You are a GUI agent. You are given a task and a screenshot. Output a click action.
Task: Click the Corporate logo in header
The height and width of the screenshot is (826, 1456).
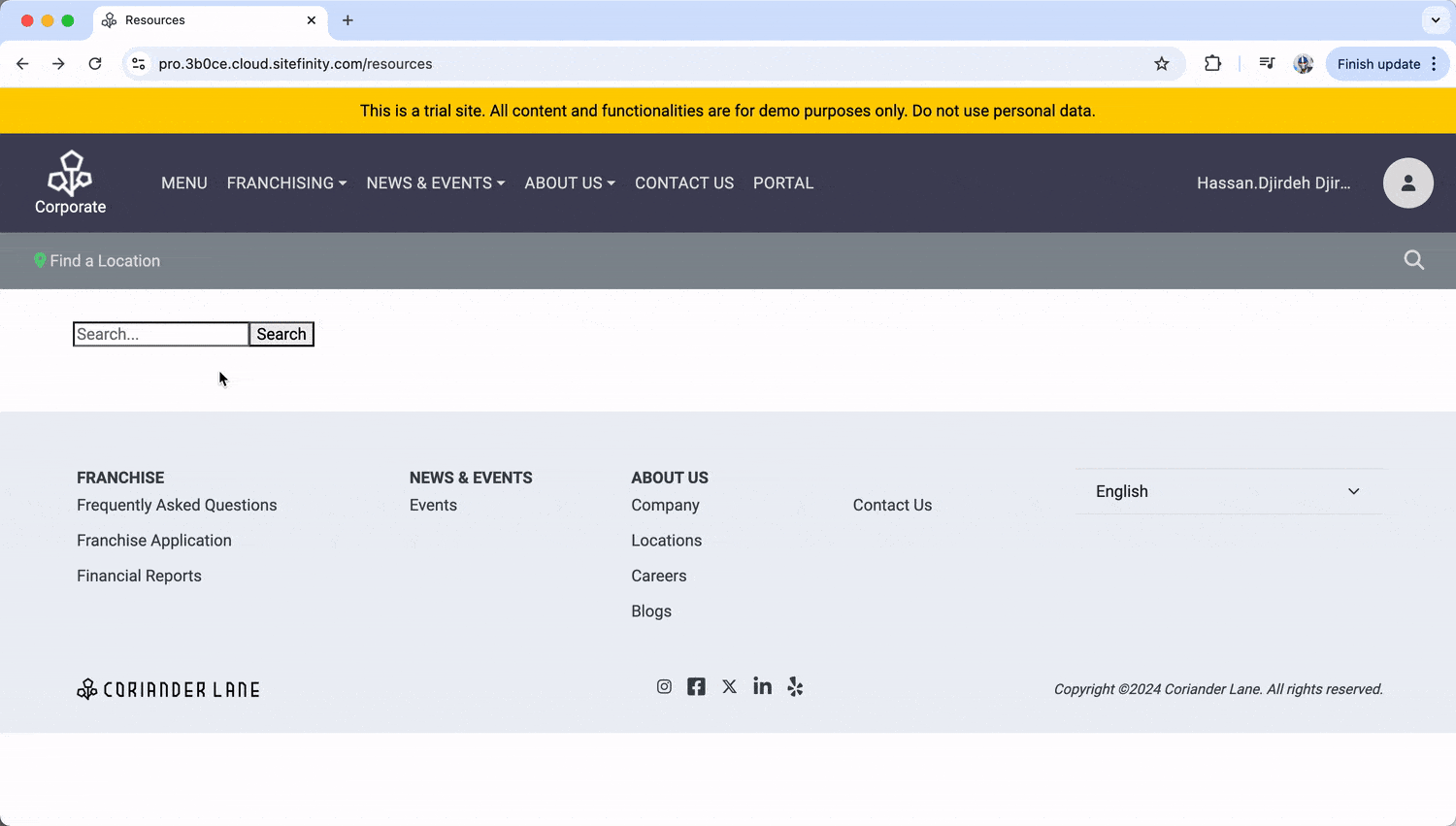pyautogui.click(x=71, y=182)
